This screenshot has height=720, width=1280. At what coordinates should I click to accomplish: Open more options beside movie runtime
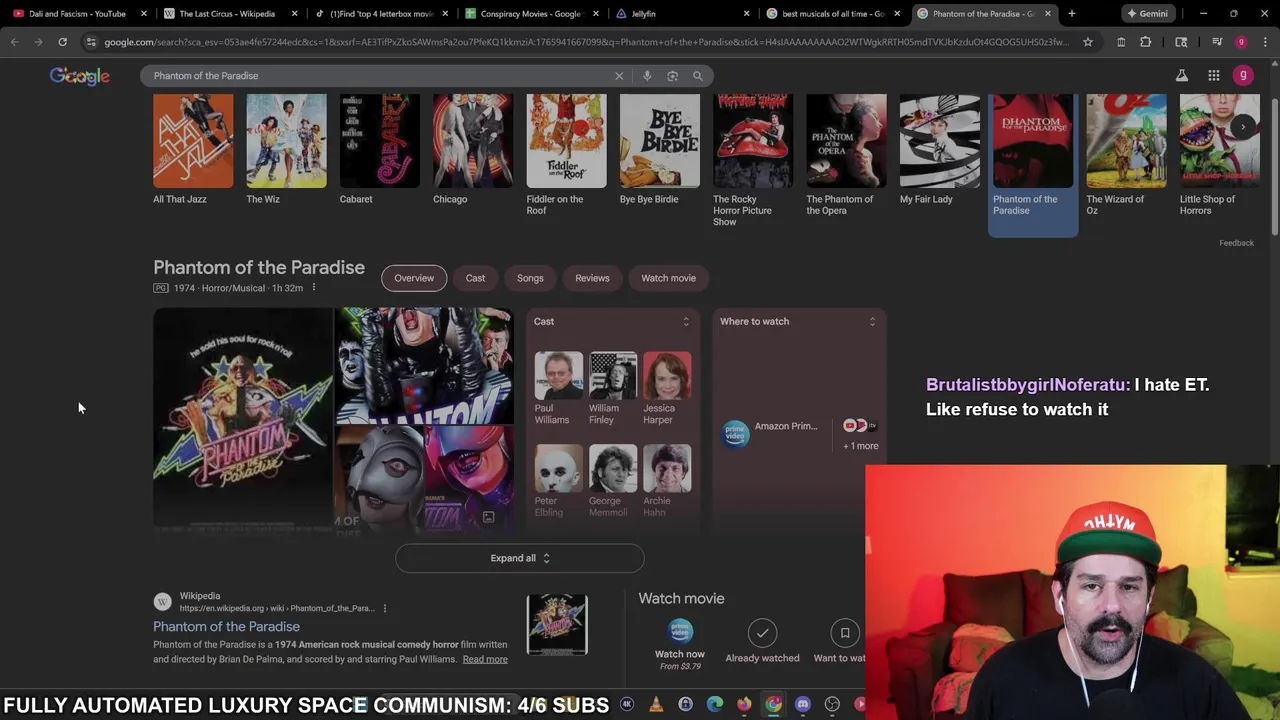(313, 288)
